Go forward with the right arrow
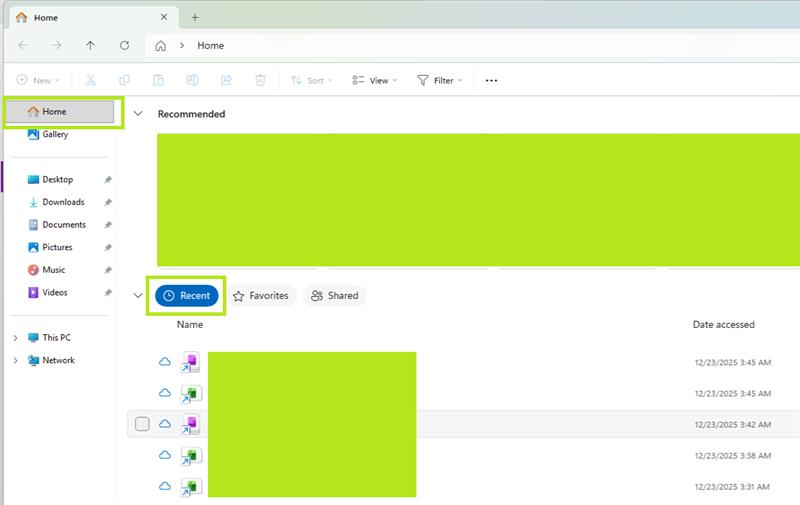Screen dimensions: 800x505 tap(57, 45)
